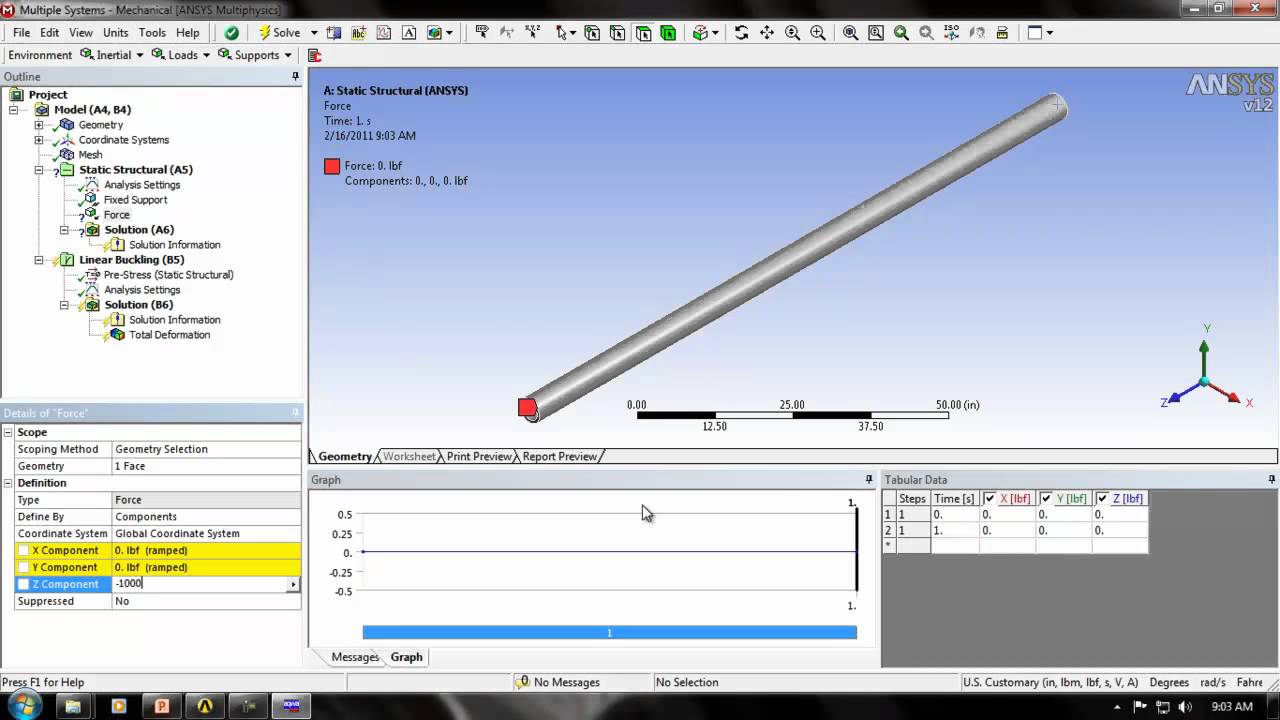
Task: Select the Edge selection filter icon
Action: point(617,32)
